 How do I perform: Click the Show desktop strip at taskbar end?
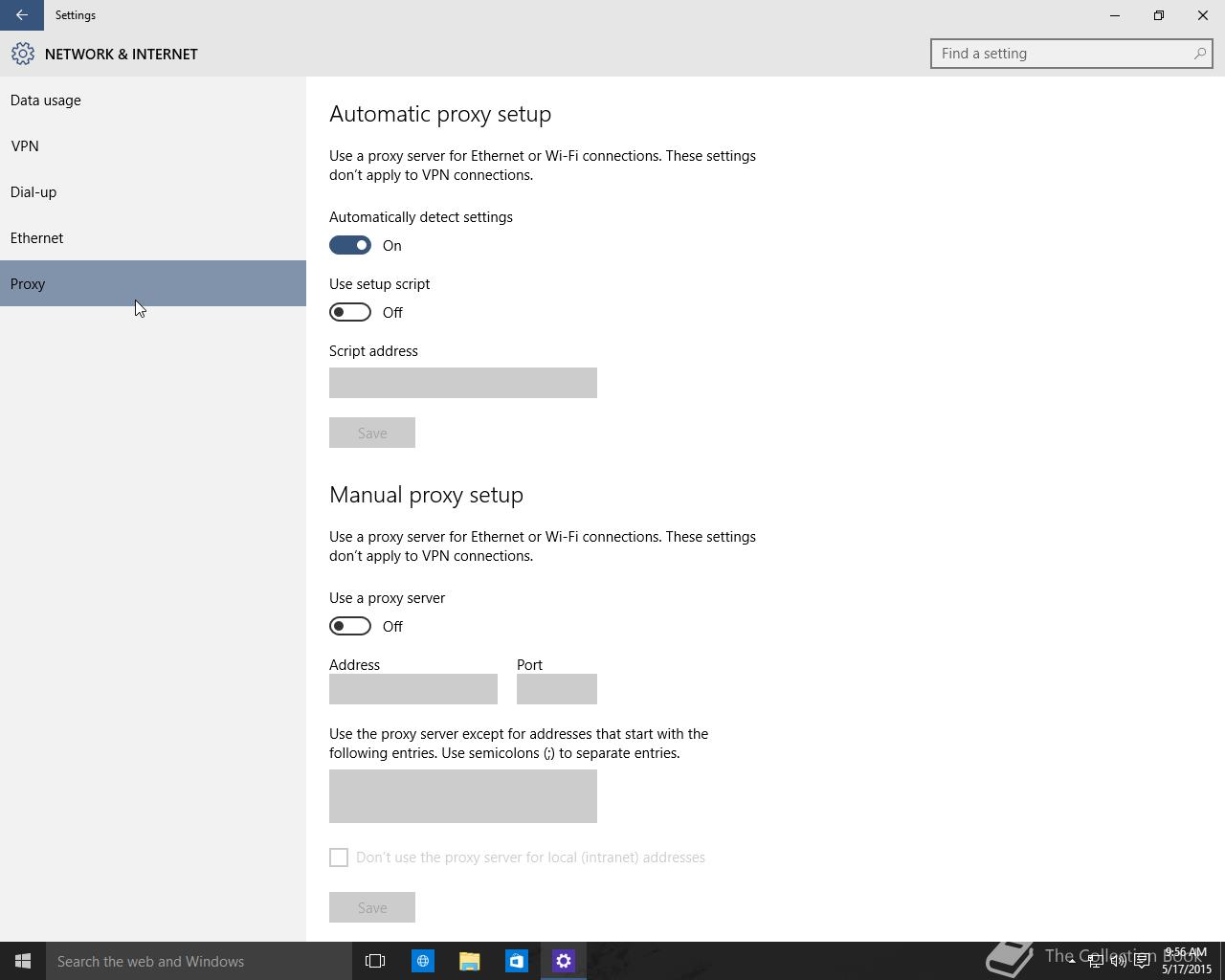[x=1222, y=961]
